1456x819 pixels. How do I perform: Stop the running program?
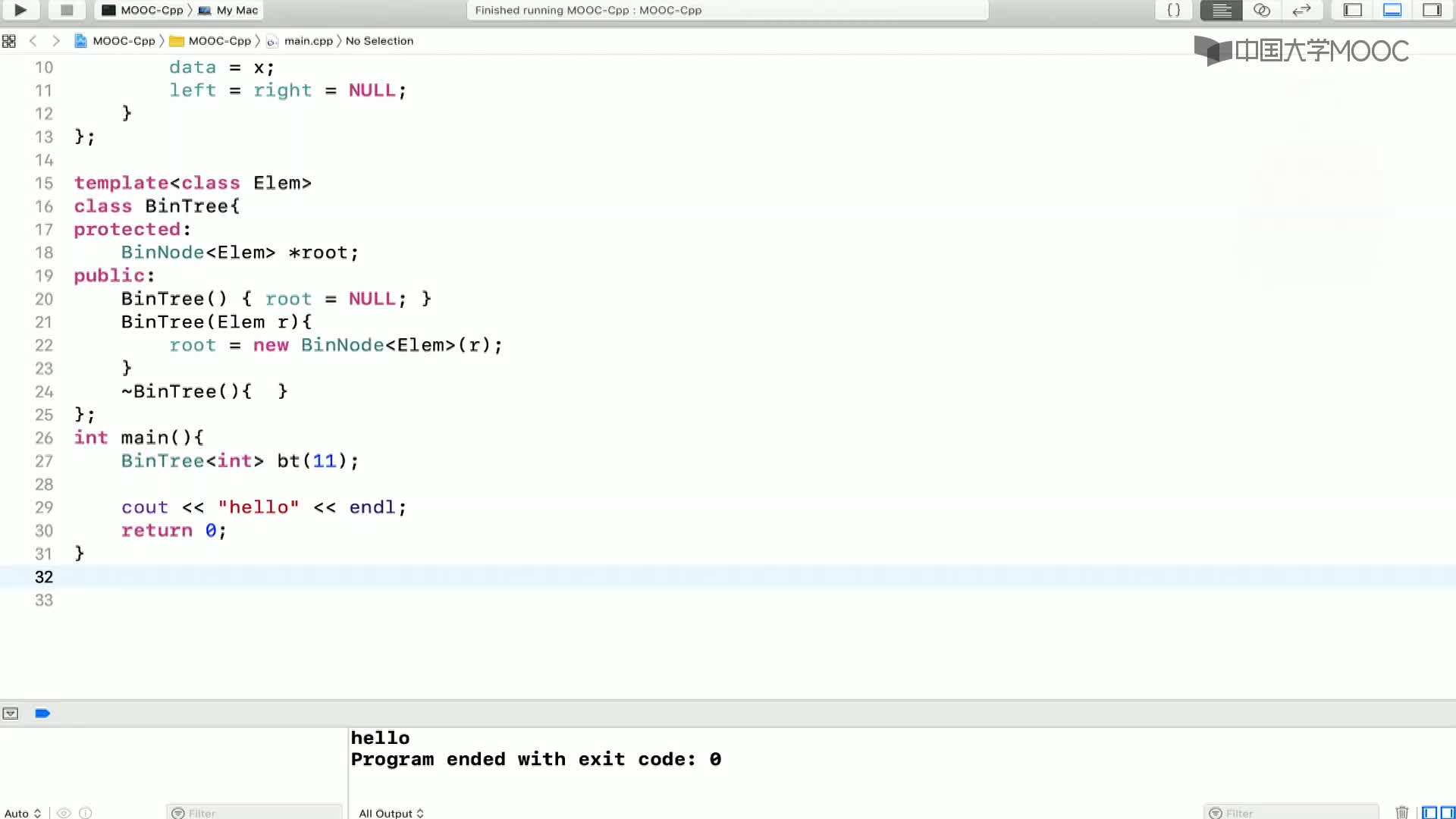67,10
